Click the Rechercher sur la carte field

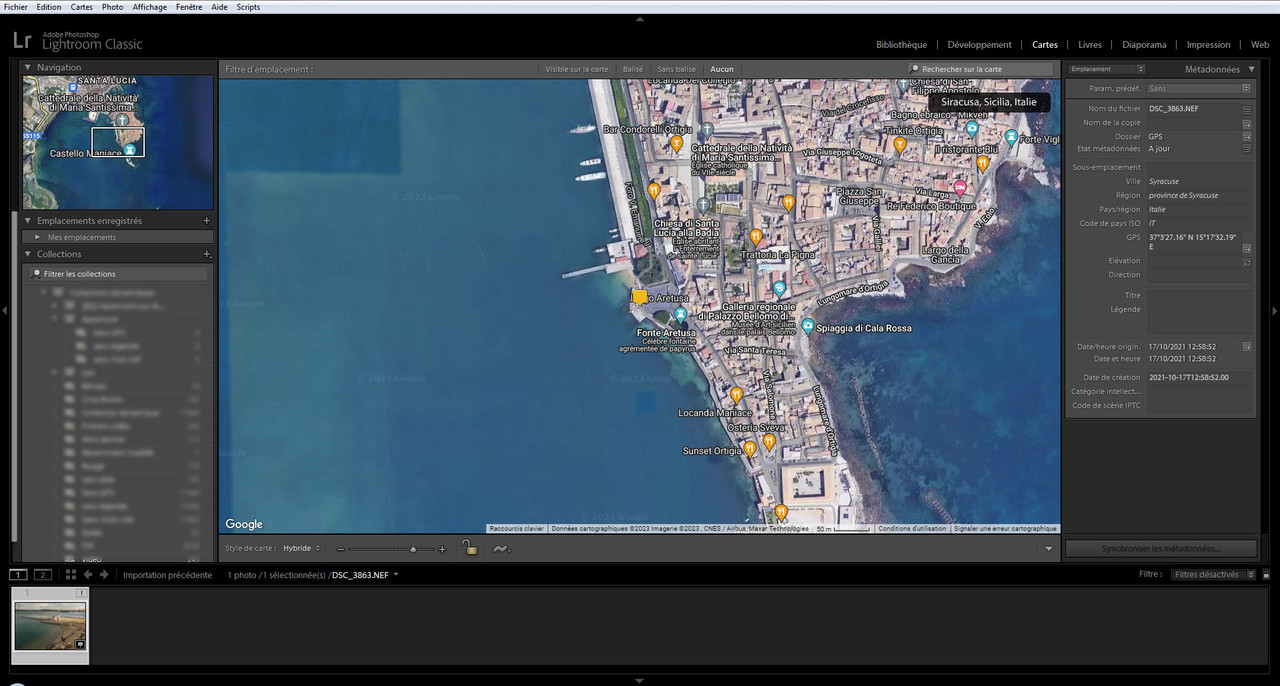[x=980, y=69]
